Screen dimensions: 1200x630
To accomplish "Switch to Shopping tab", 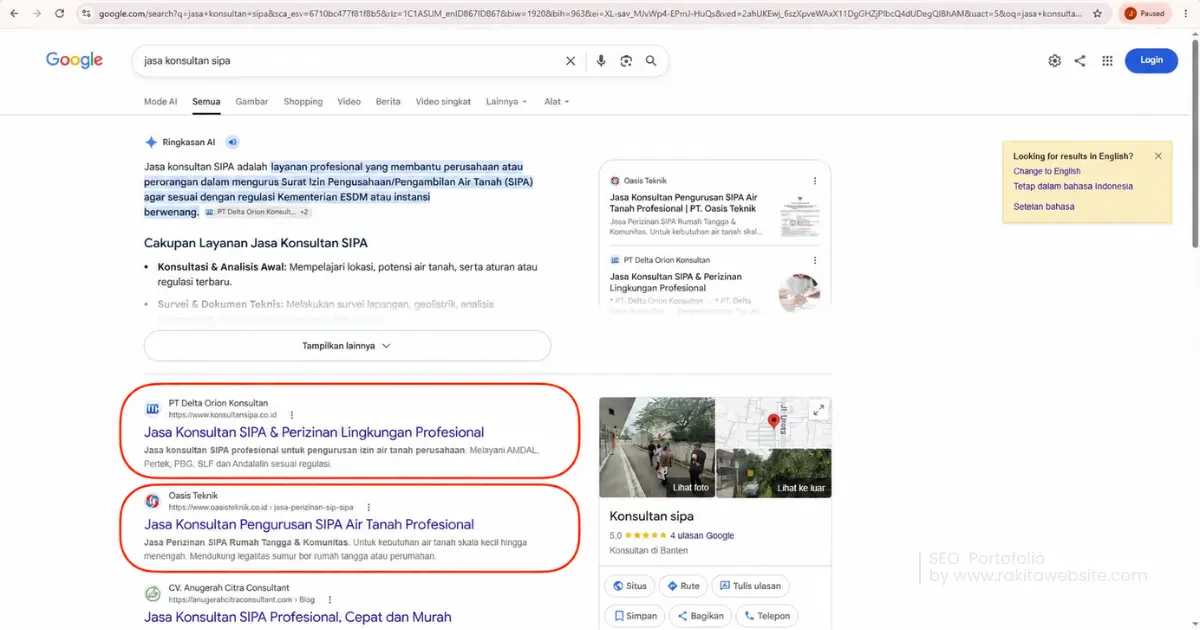I will (303, 101).
